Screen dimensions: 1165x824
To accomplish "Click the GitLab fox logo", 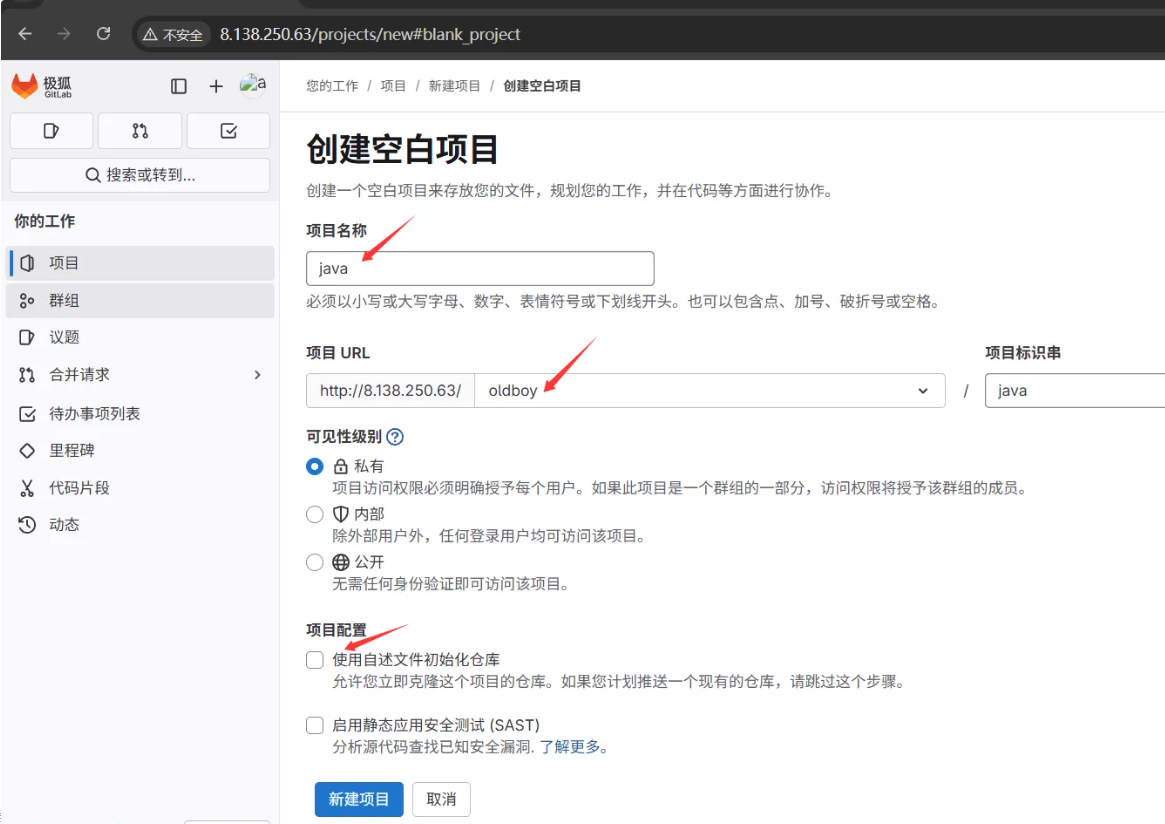I will [25, 86].
